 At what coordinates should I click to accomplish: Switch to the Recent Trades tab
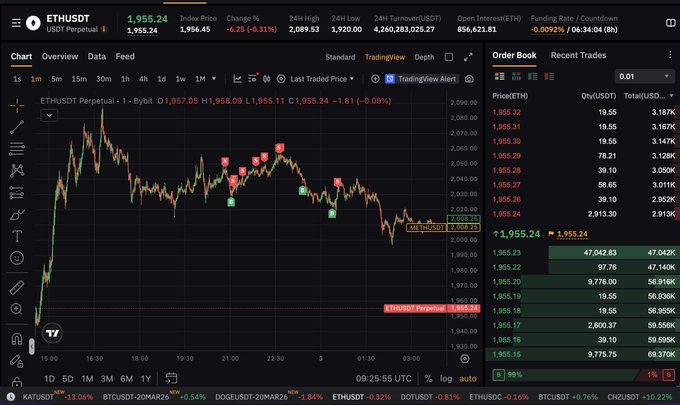tap(578, 56)
